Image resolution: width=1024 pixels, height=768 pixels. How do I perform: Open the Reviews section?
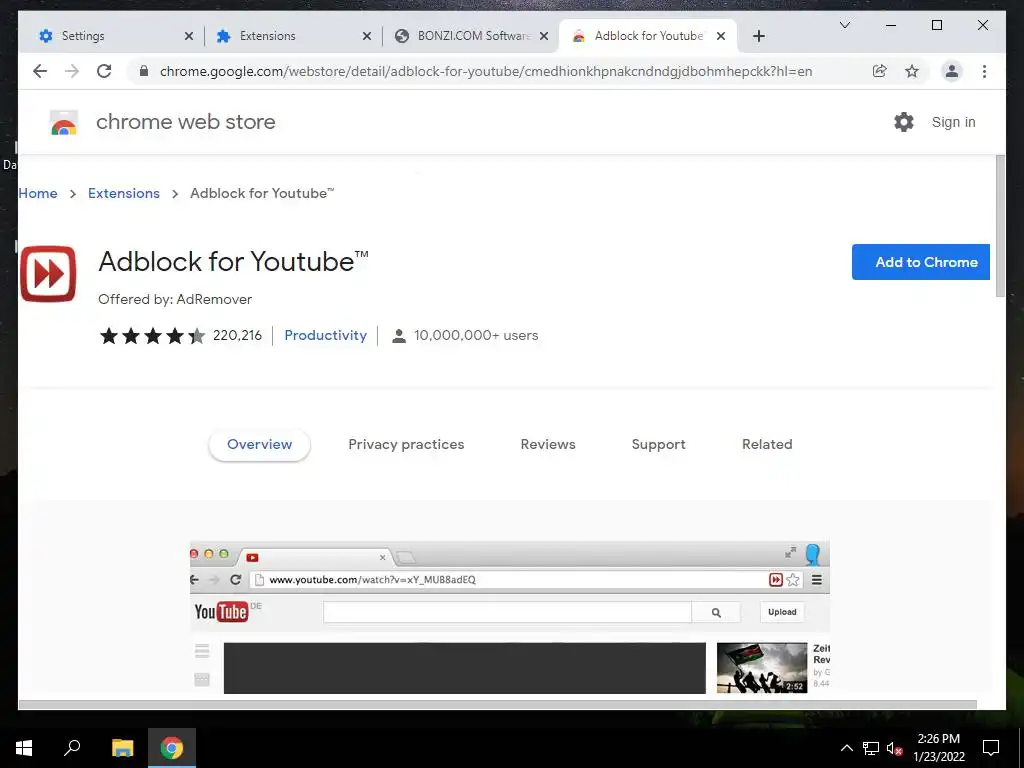(x=548, y=444)
